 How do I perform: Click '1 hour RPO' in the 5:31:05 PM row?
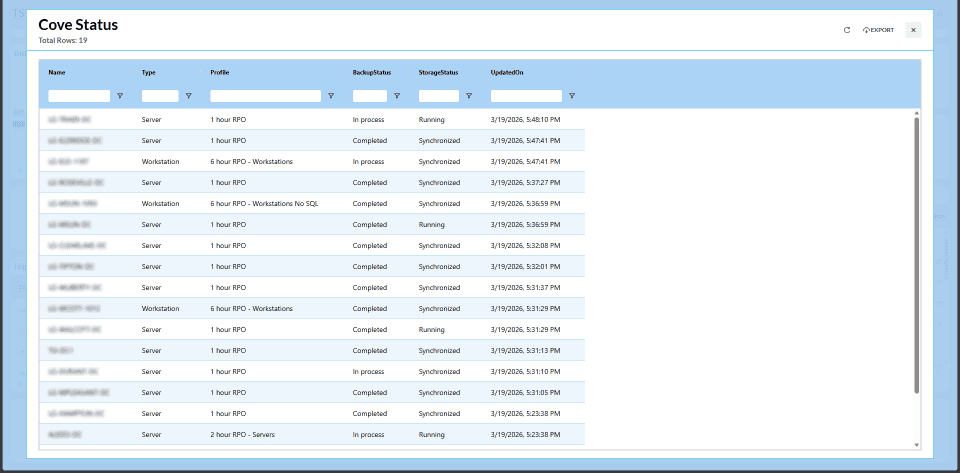point(228,393)
